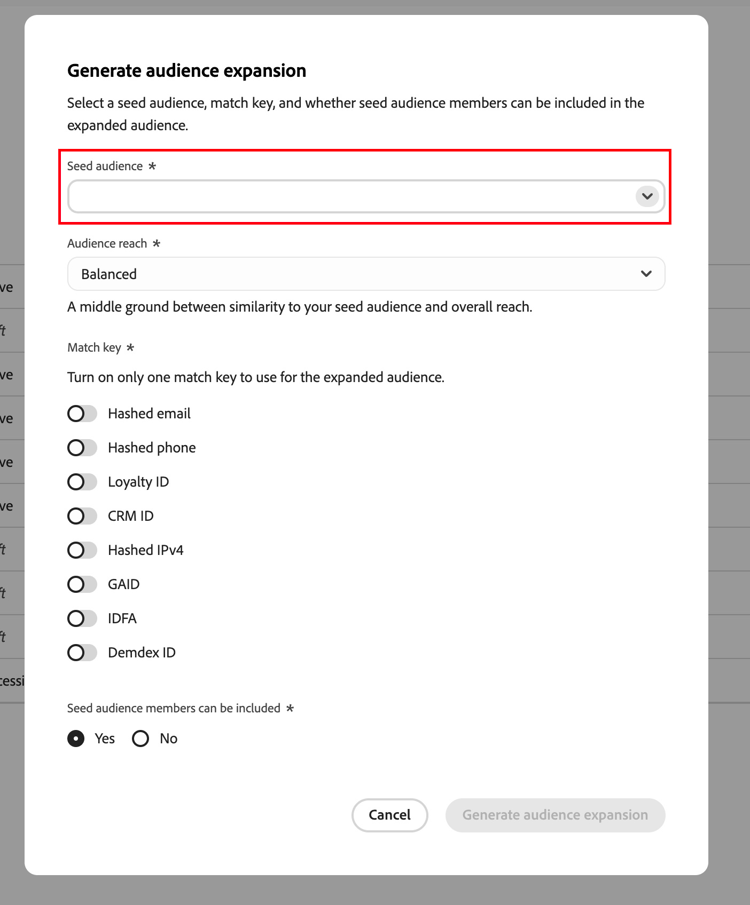Turn on the Hashed email match key
This screenshot has height=905, width=750.
pos(82,413)
